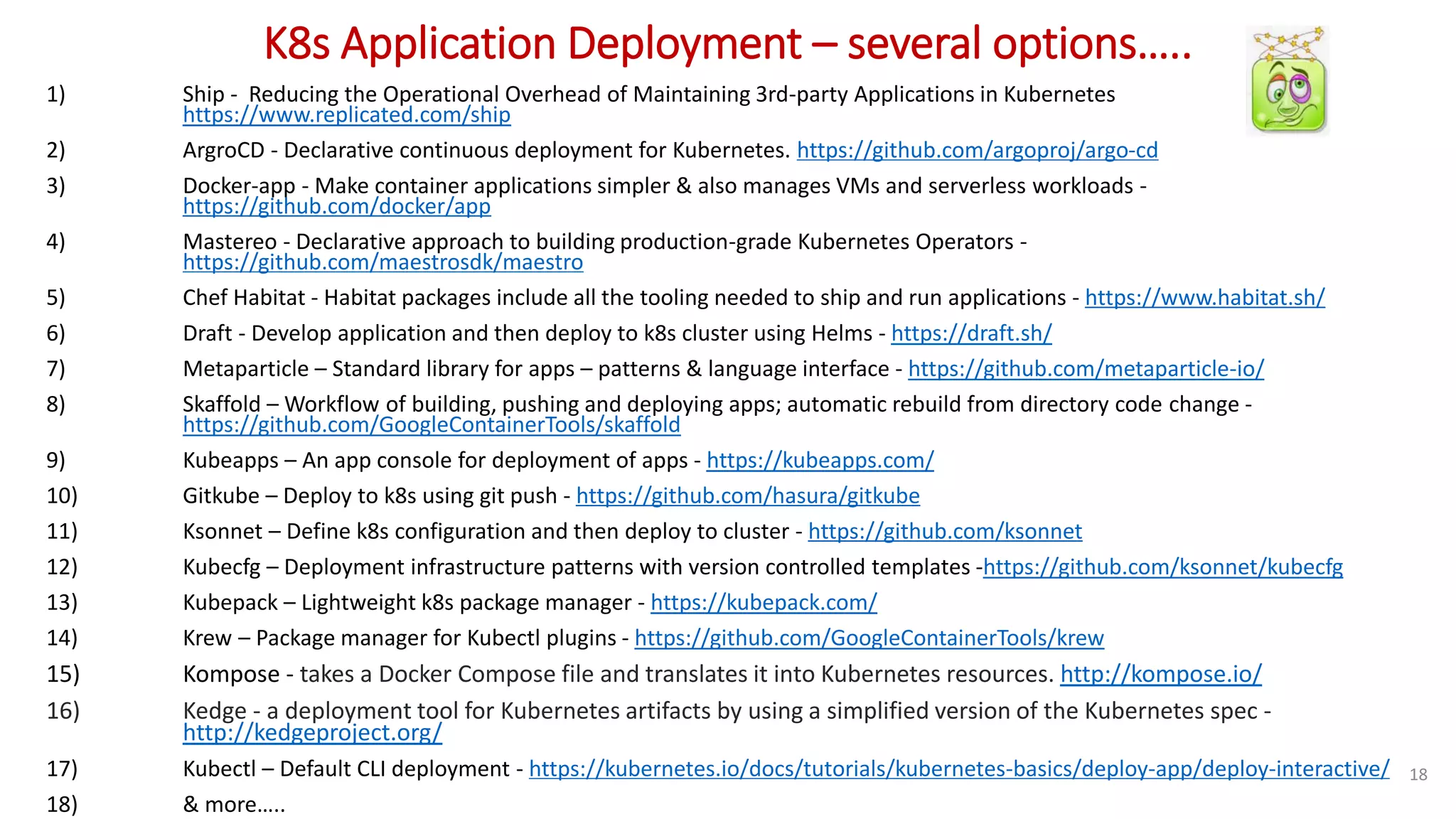This screenshot has width=1456, height=819.
Task: Click list number '1)'
Action: 55,94
